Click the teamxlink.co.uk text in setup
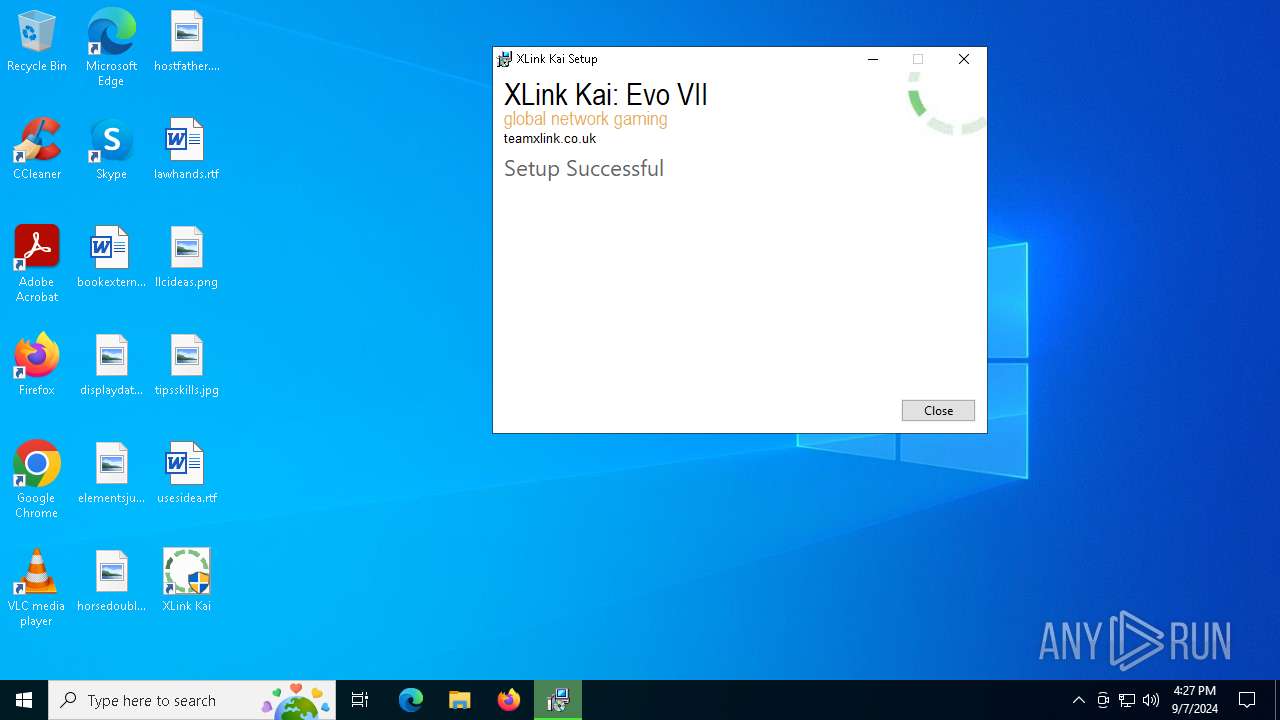Image resolution: width=1280 pixels, height=720 pixels. point(550,139)
